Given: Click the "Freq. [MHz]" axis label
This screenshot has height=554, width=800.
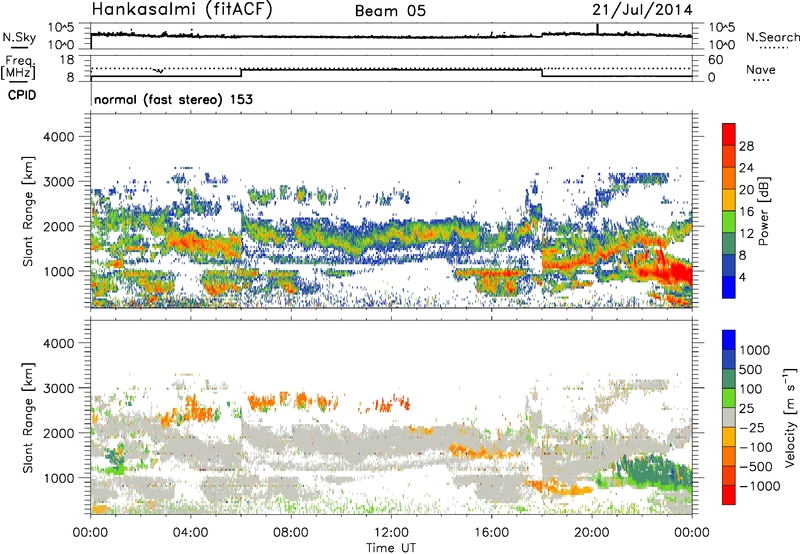Looking at the screenshot, I should [18, 67].
